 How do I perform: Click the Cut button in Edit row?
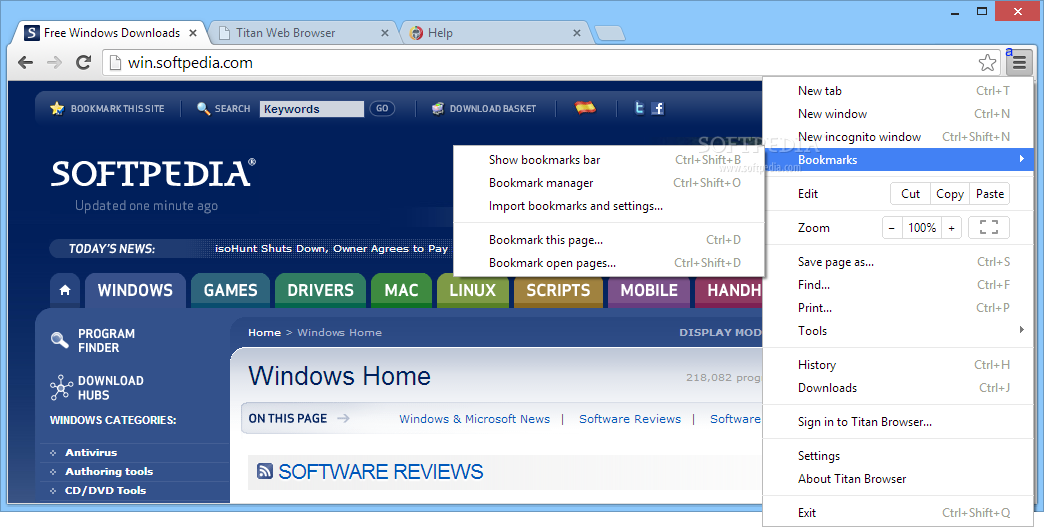910,194
